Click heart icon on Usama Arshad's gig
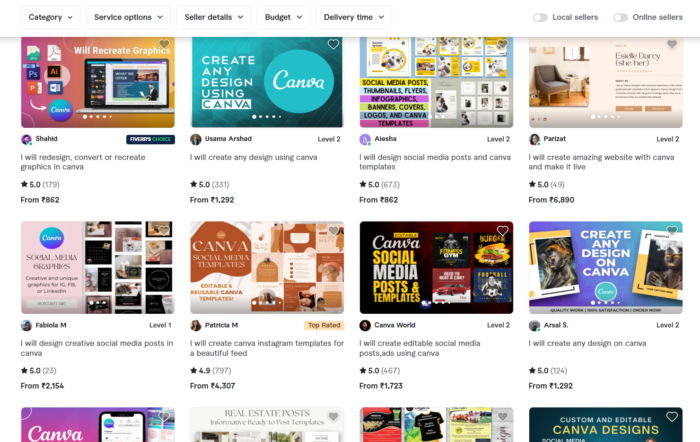The width and height of the screenshot is (700, 442). [x=333, y=44]
